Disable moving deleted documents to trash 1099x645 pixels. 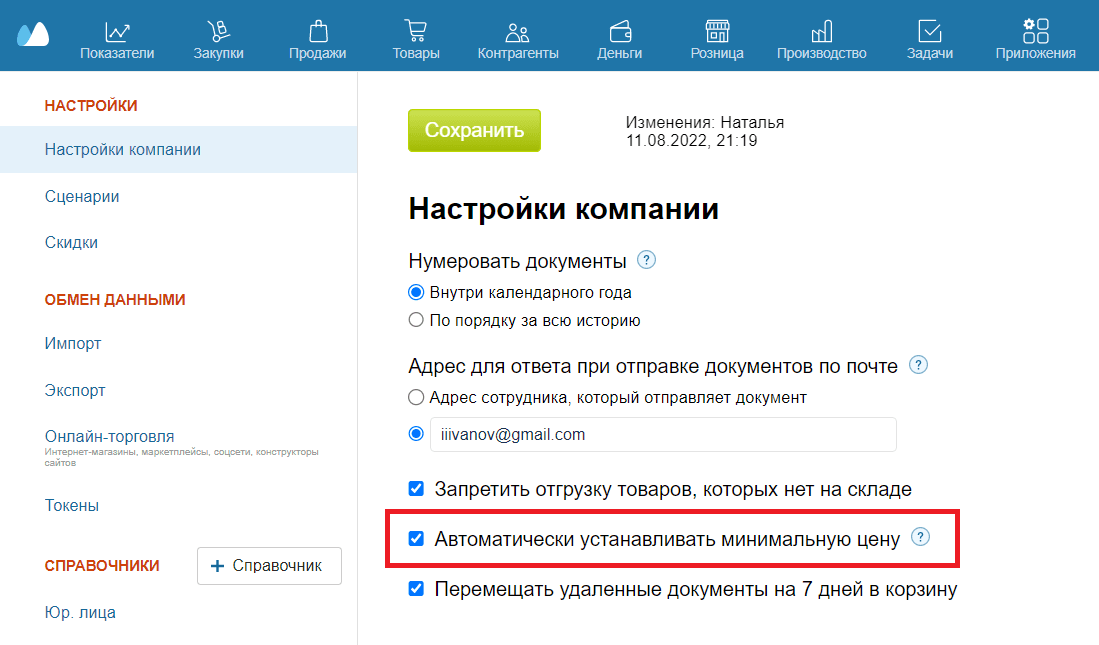(415, 589)
